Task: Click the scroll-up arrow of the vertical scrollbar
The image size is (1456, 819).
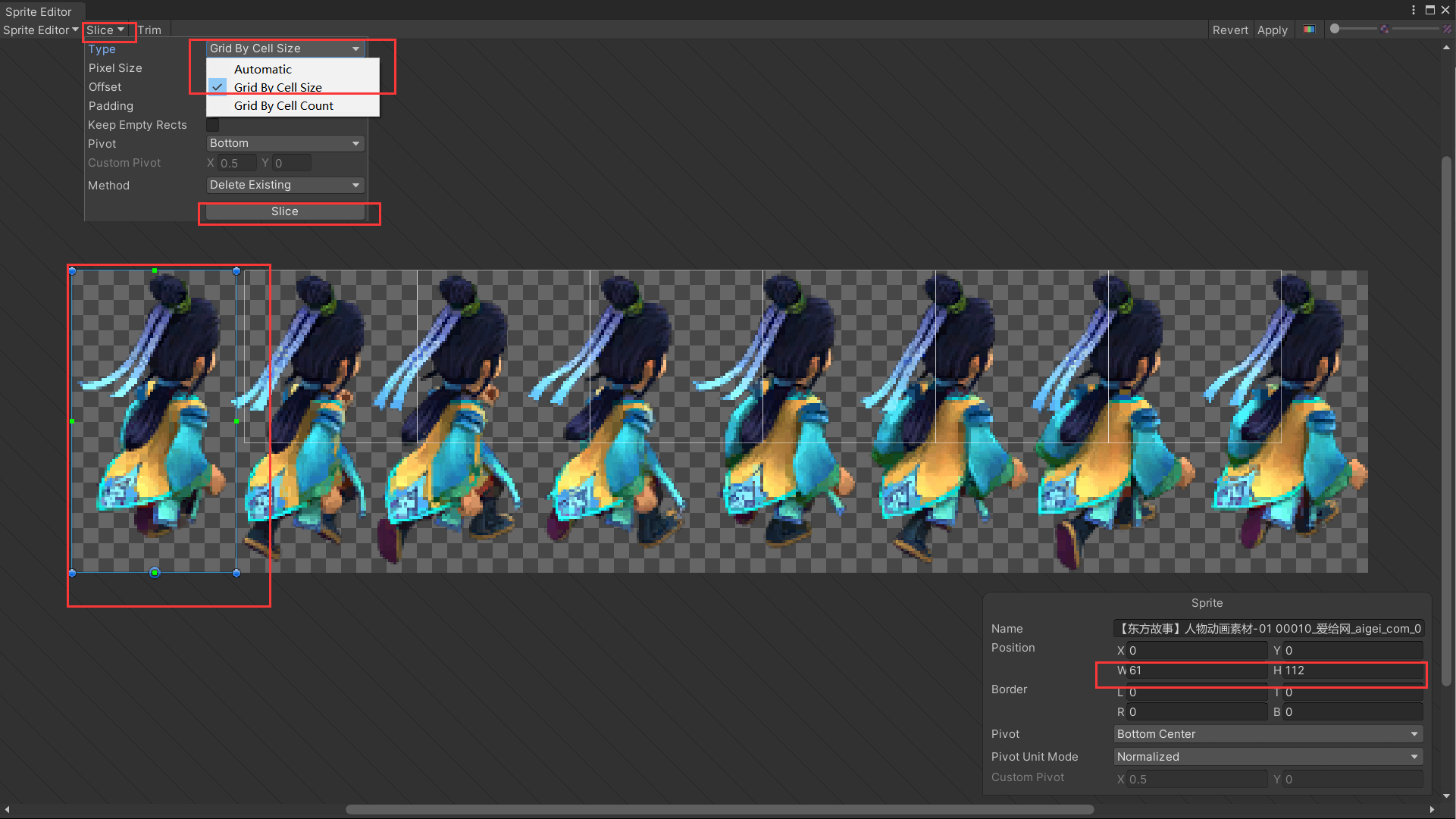Action: (x=1446, y=47)
